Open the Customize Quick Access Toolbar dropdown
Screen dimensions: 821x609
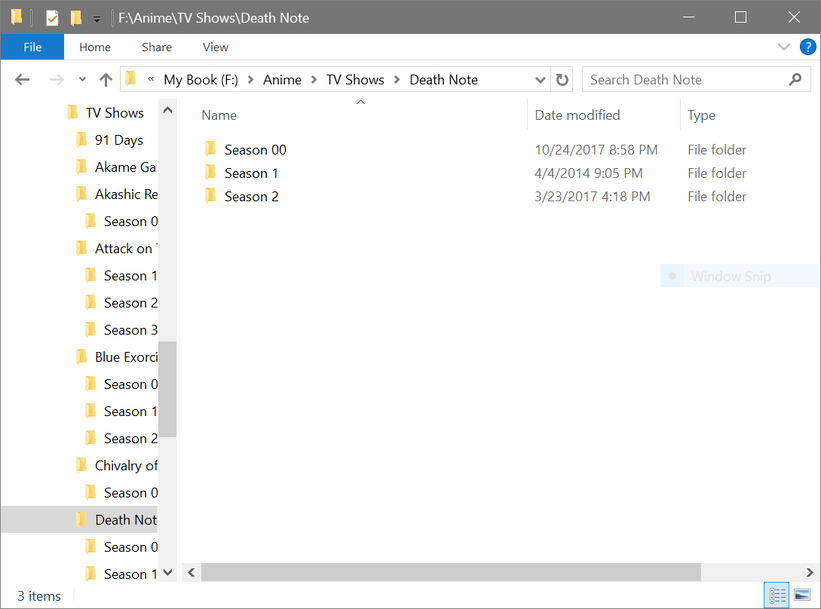pos(97,19)
